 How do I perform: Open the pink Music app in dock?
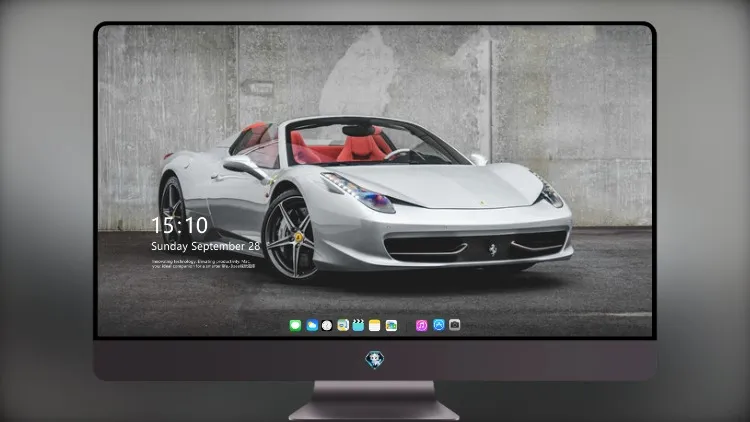pos(421,326)
